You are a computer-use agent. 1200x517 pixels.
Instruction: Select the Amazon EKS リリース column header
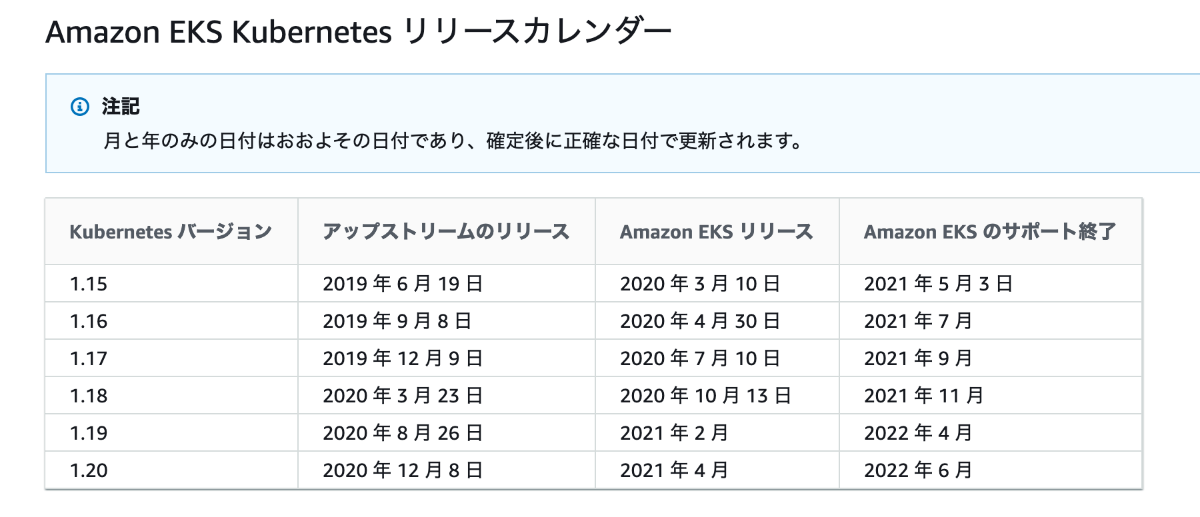click(716, 232)
